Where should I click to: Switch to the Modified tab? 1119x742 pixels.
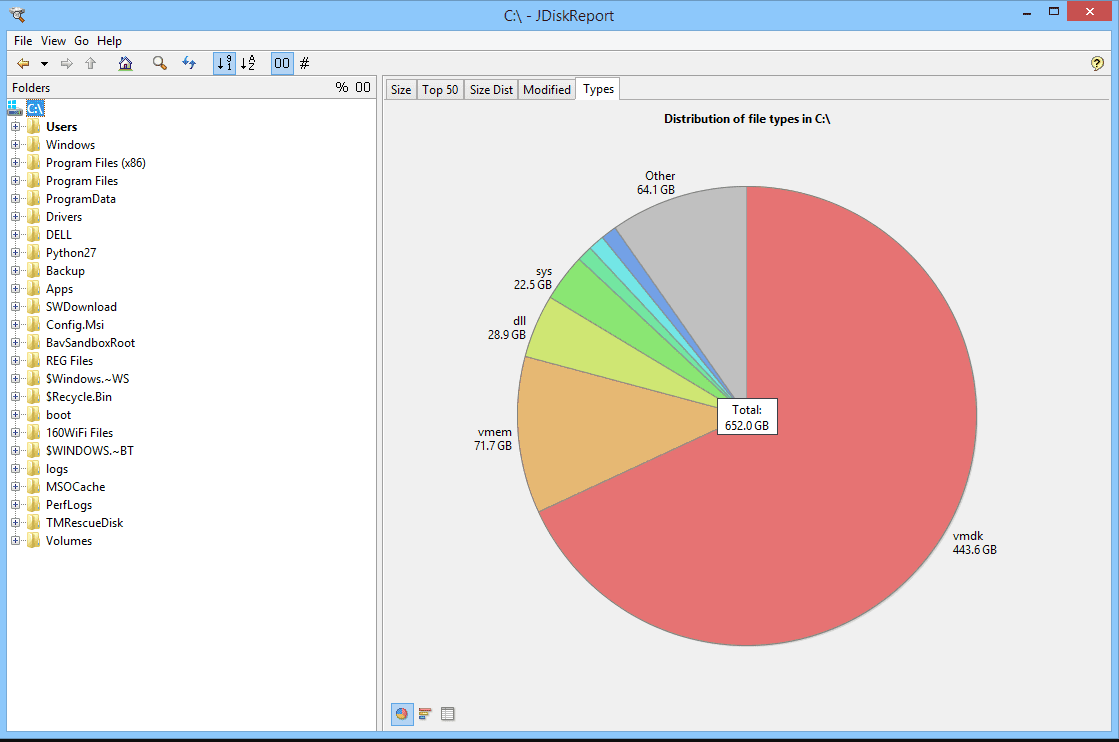(x=547, y=90)
